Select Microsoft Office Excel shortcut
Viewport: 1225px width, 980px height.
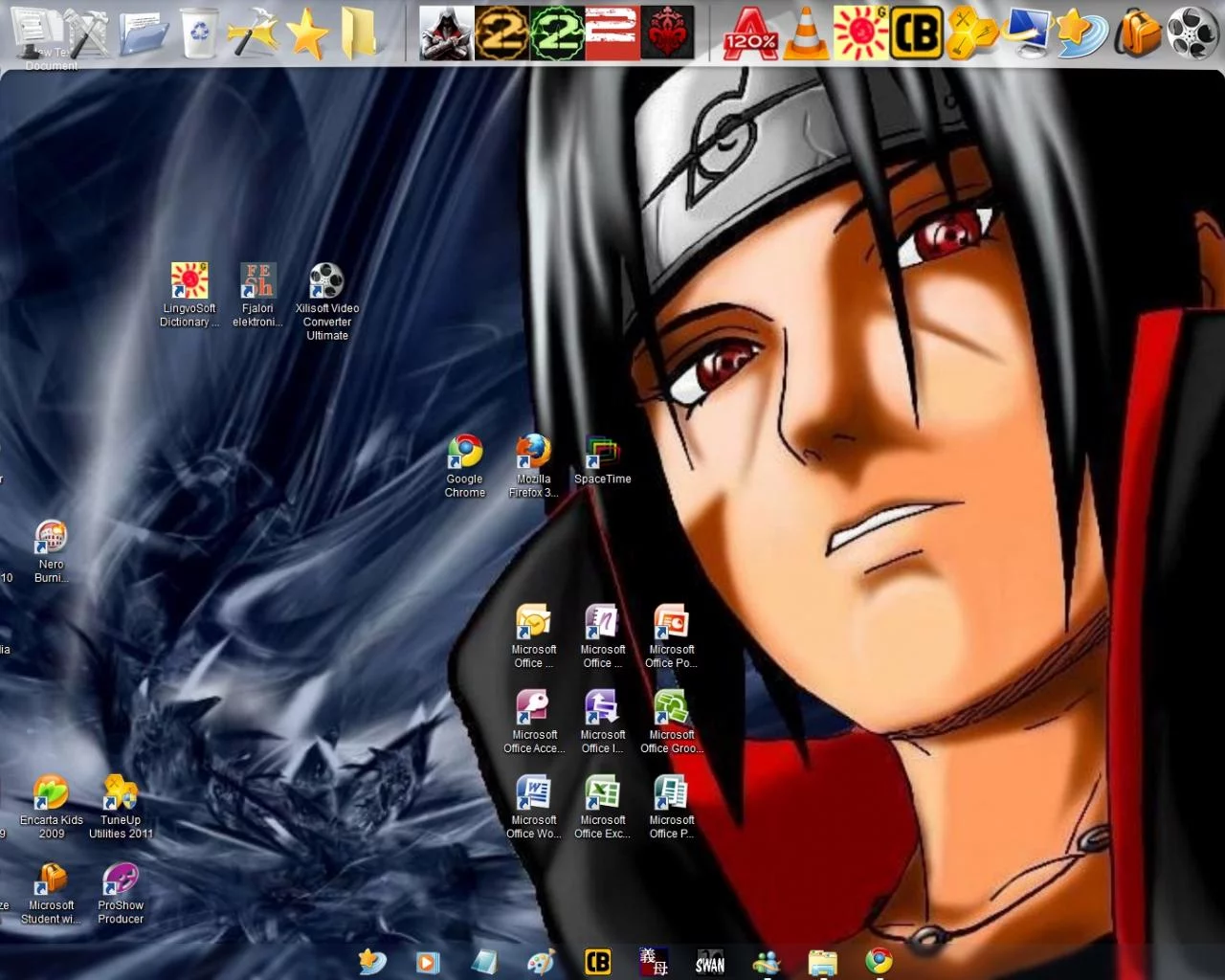[603, 807]
